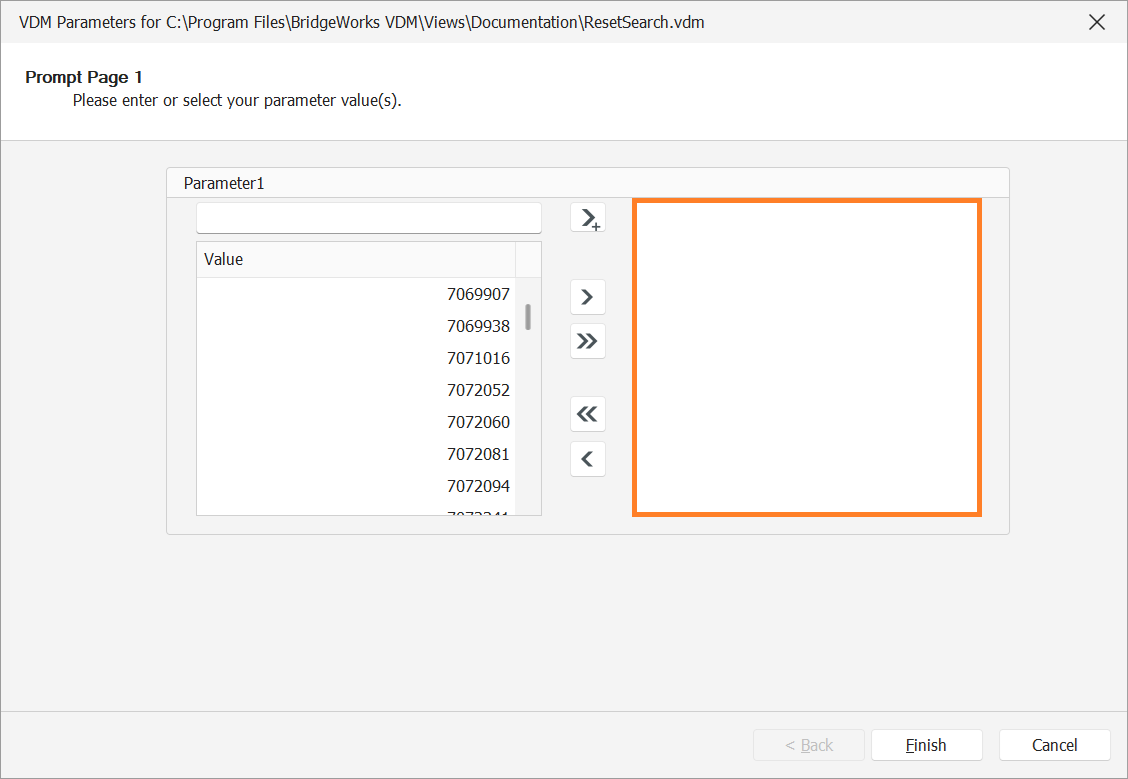Click inside the parameter entry text box
Viewport: 1128px width, 779px height.
point(368,217)
